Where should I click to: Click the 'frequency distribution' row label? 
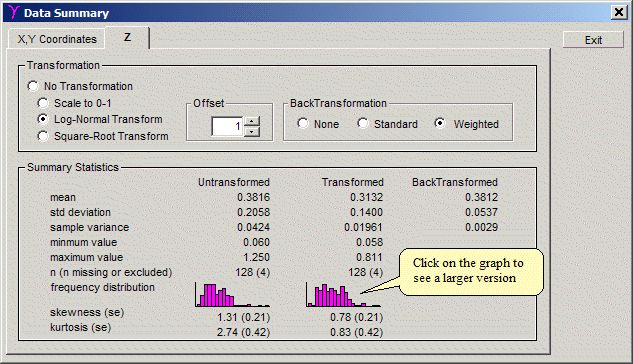(103, 287)
